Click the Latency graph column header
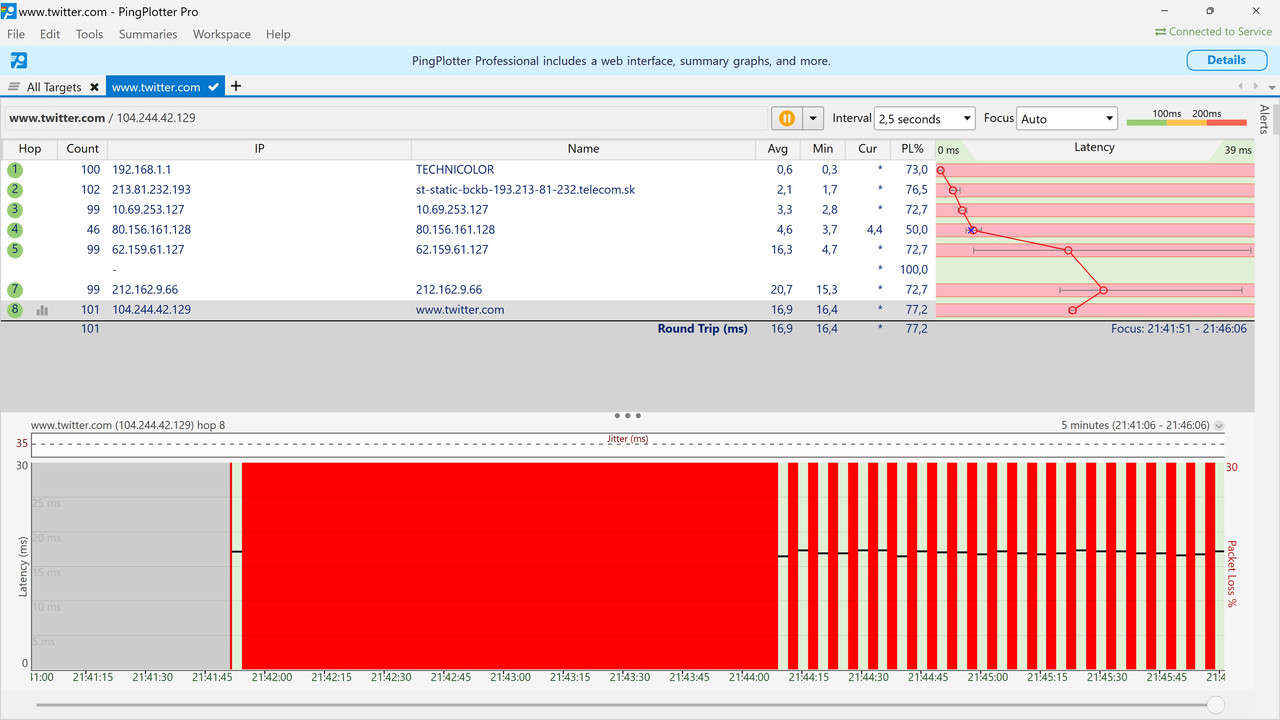Viewport: 1280px width, 720px height. [x=1094, y=147]
